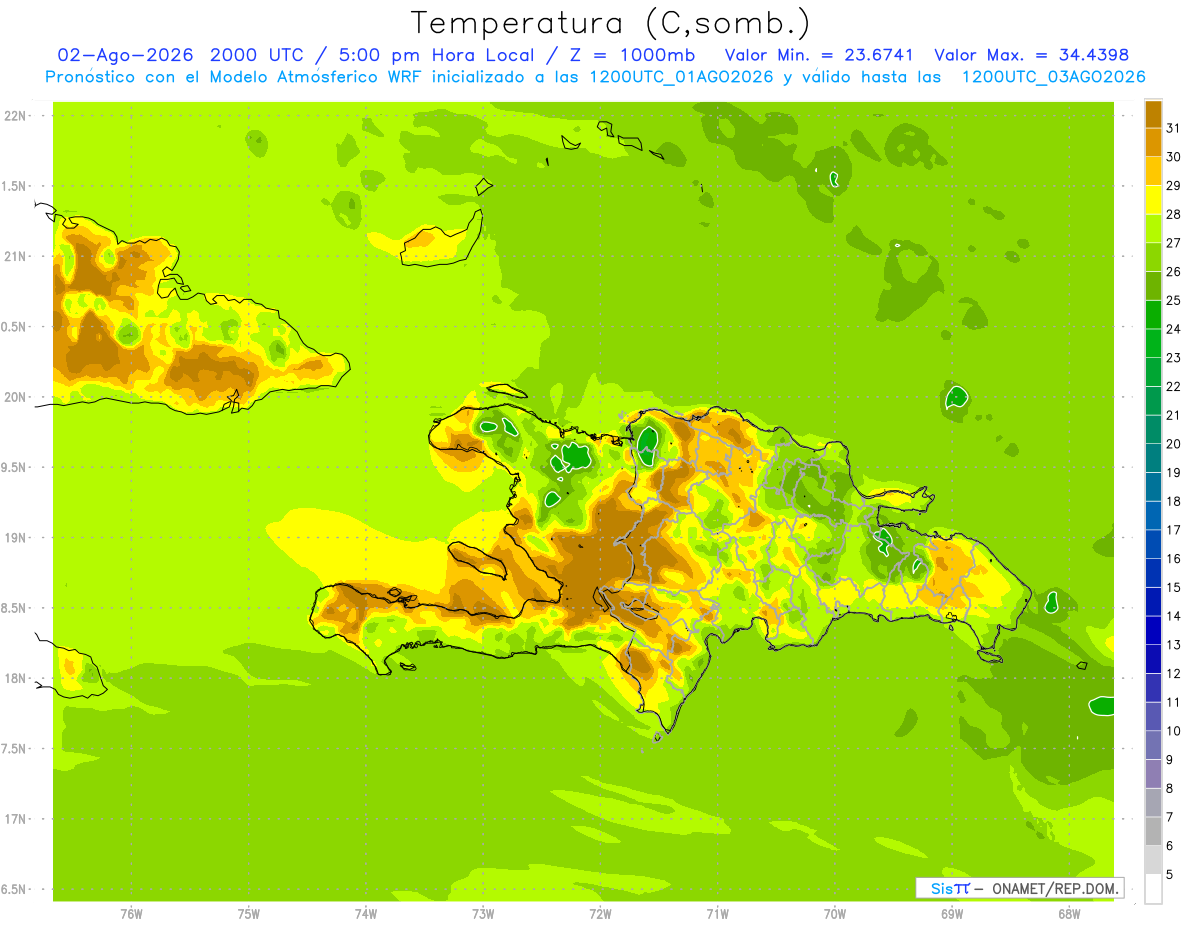Screen dimensions: 1200x927
Task: Click the "Valor Max. = 34.4398" text
Action: [1031, 55]
